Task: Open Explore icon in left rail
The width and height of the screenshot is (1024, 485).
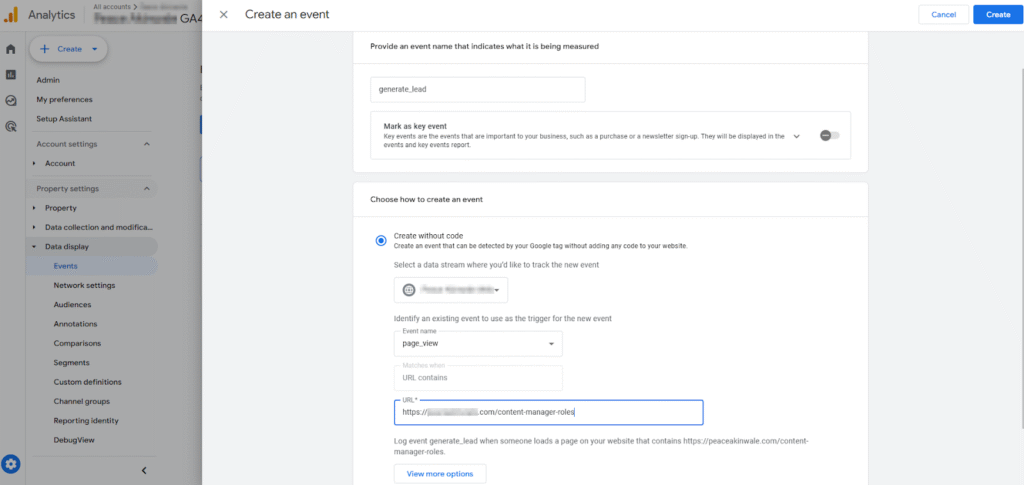Action: [11, 101]
